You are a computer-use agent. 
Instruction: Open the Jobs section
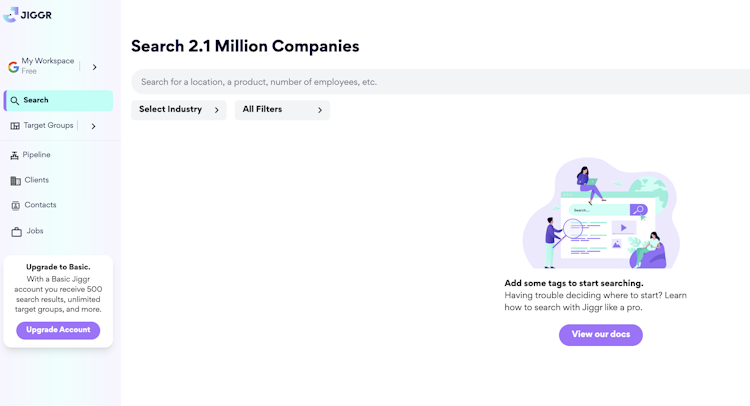coord(35,231)
